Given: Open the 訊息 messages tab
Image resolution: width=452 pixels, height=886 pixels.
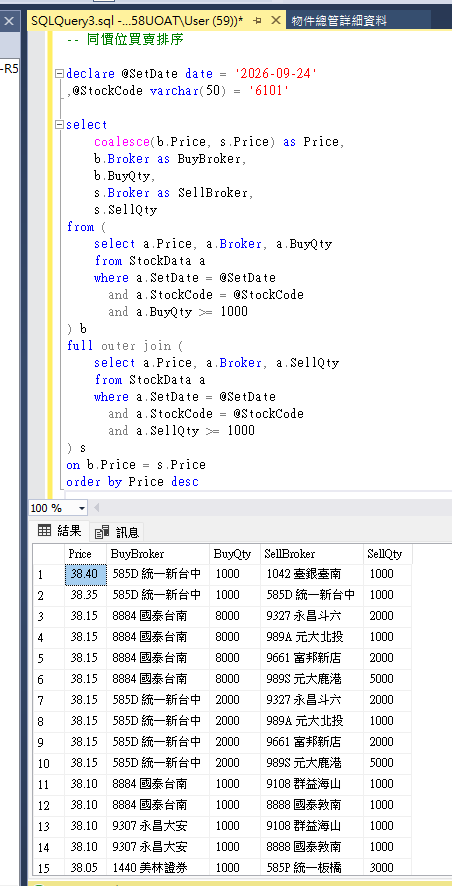Looking at the screenshot, I should pos(117,532).
